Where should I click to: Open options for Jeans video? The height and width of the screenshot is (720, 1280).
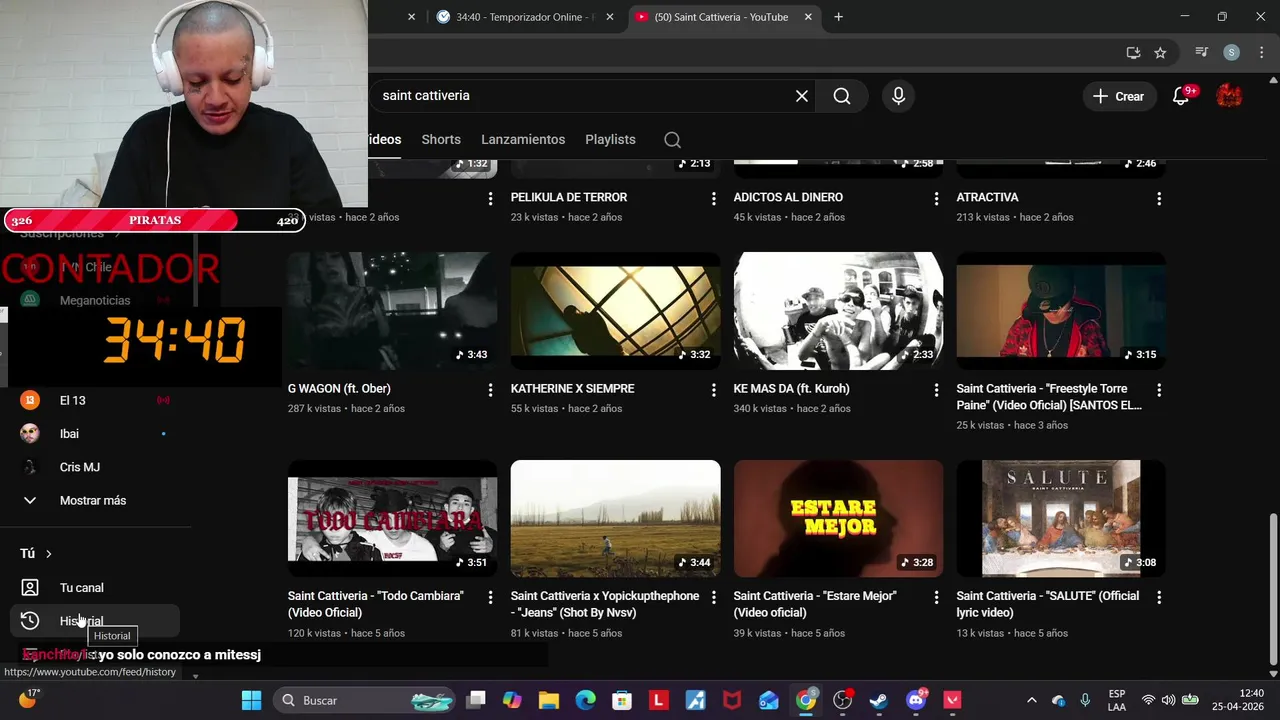[x=713, y=597]
